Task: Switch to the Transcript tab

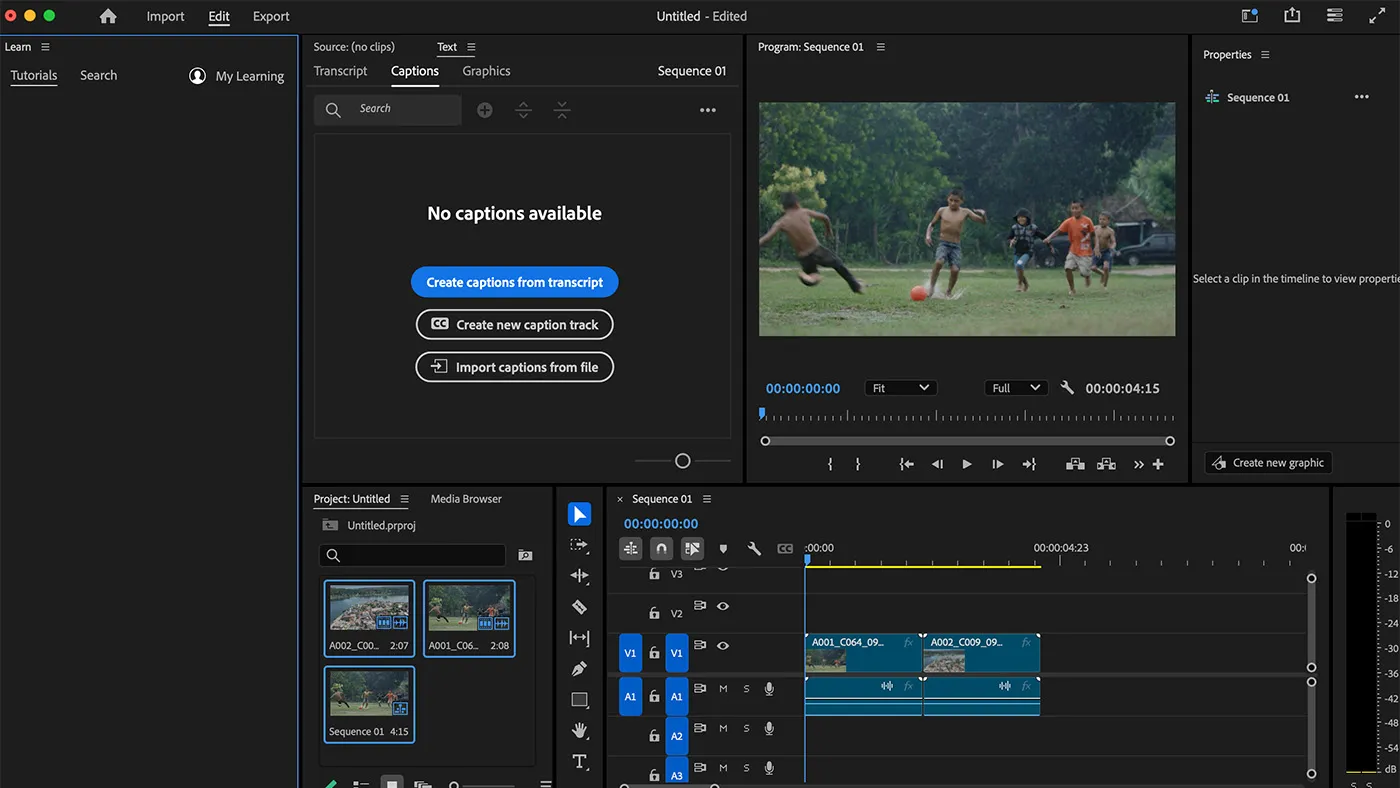Action: pyautogui.click(x=340, y=71)
